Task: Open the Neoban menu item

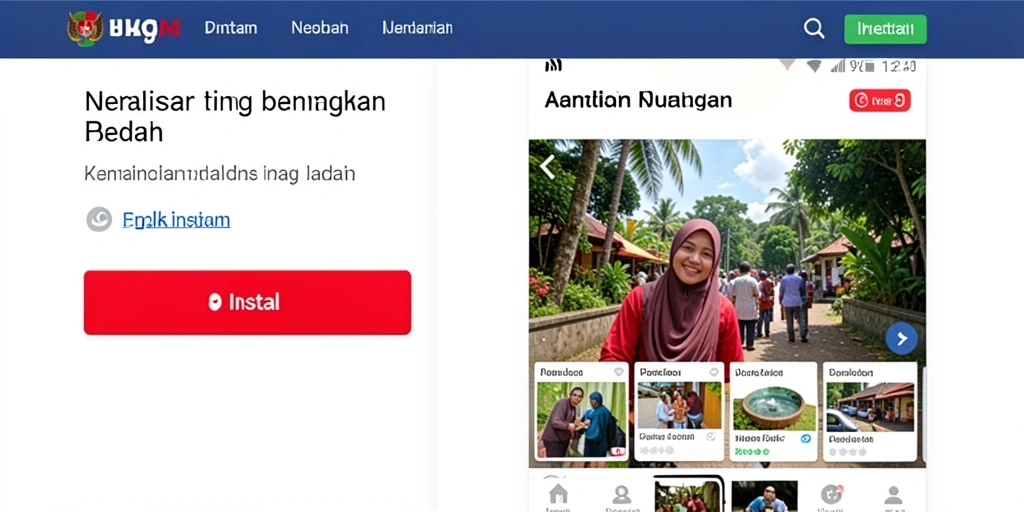Action: 319,28
